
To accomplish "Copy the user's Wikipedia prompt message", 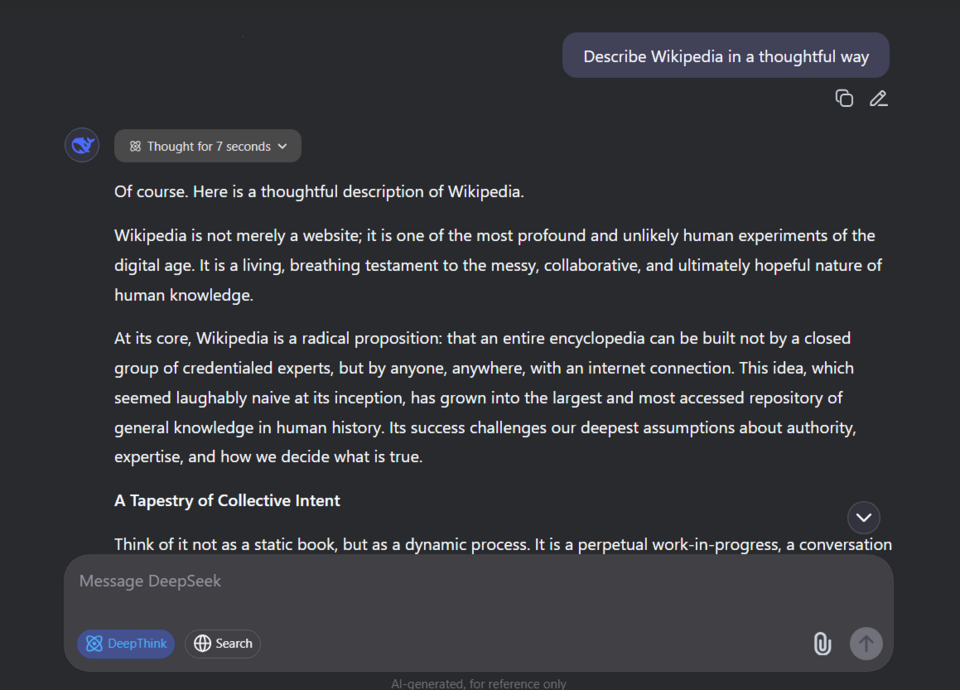I will [844, 98].
